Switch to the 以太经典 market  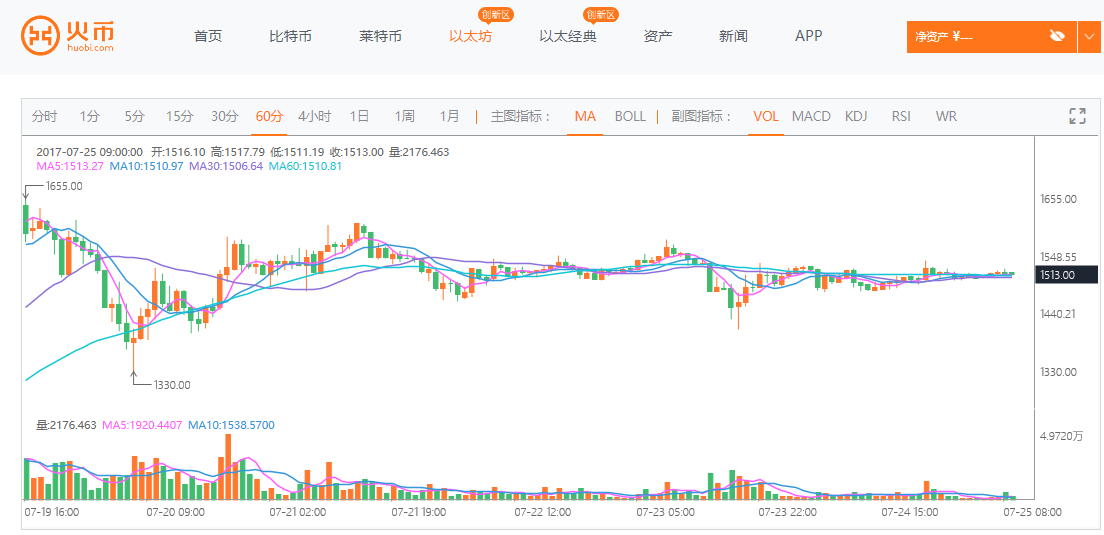coord(567,36)
